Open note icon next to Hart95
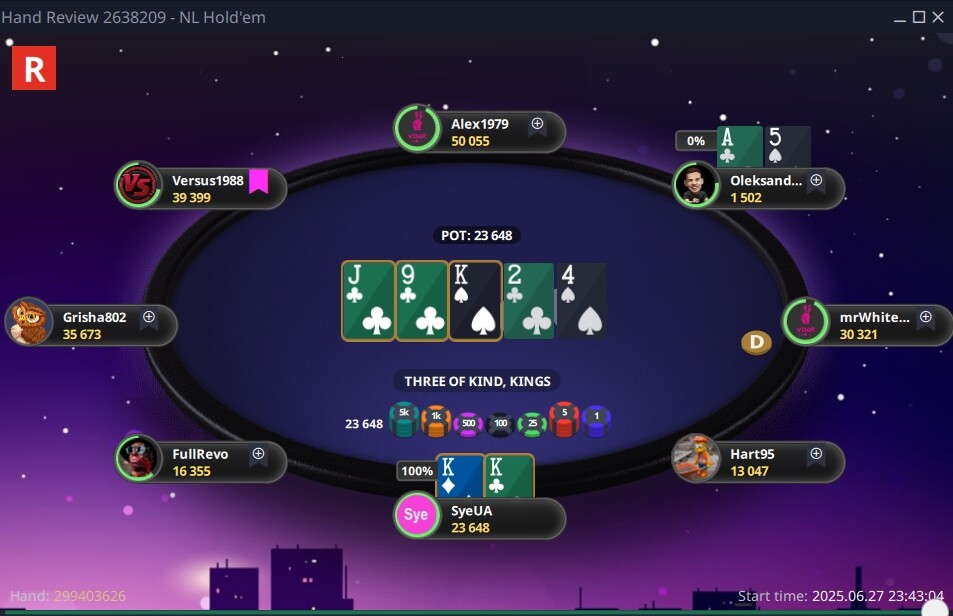The height and width of the screenshot is (616, 953). pyautogui.click(x=816, y=454)
